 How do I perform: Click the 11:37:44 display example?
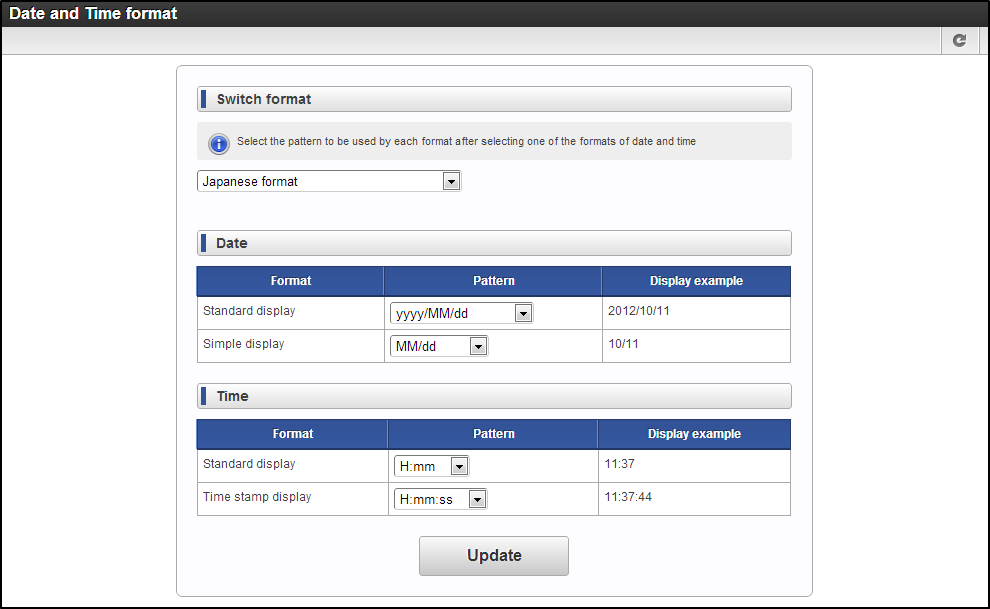pyautogui.click(x=628, y=497)
